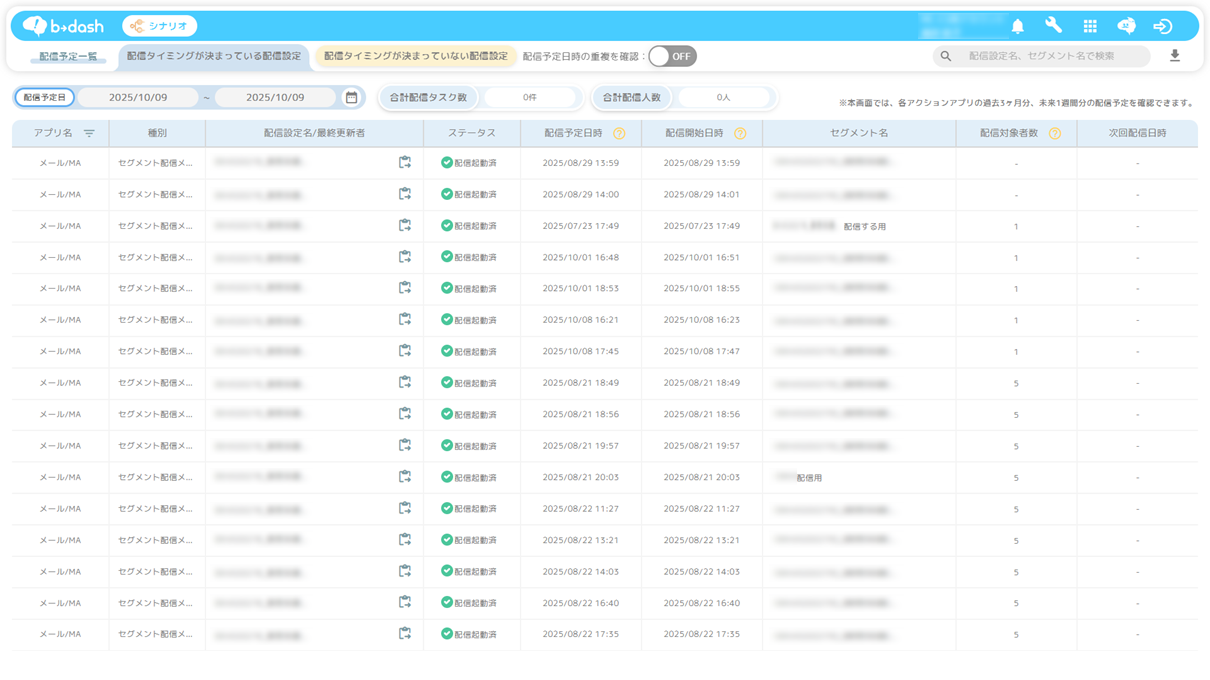
Task: Click the notification bell icon
Action: click(x=1017, y=26)
